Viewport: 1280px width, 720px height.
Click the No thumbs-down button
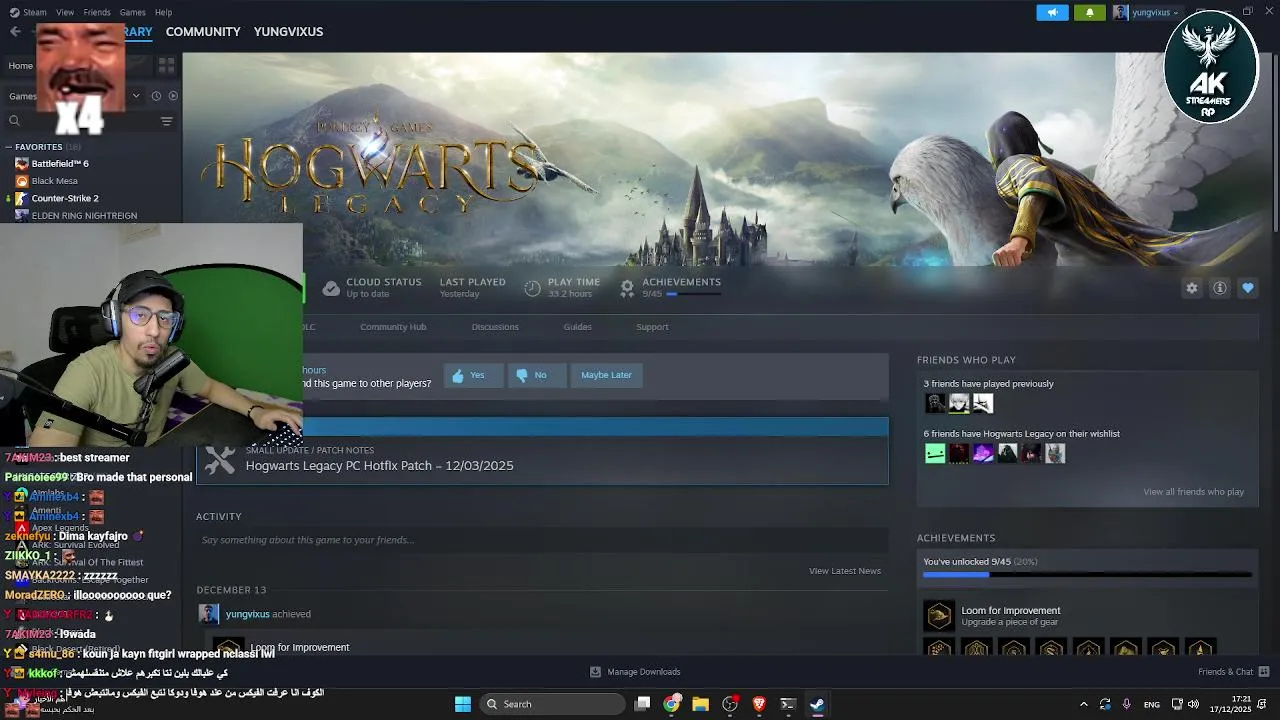coord(537,375)
